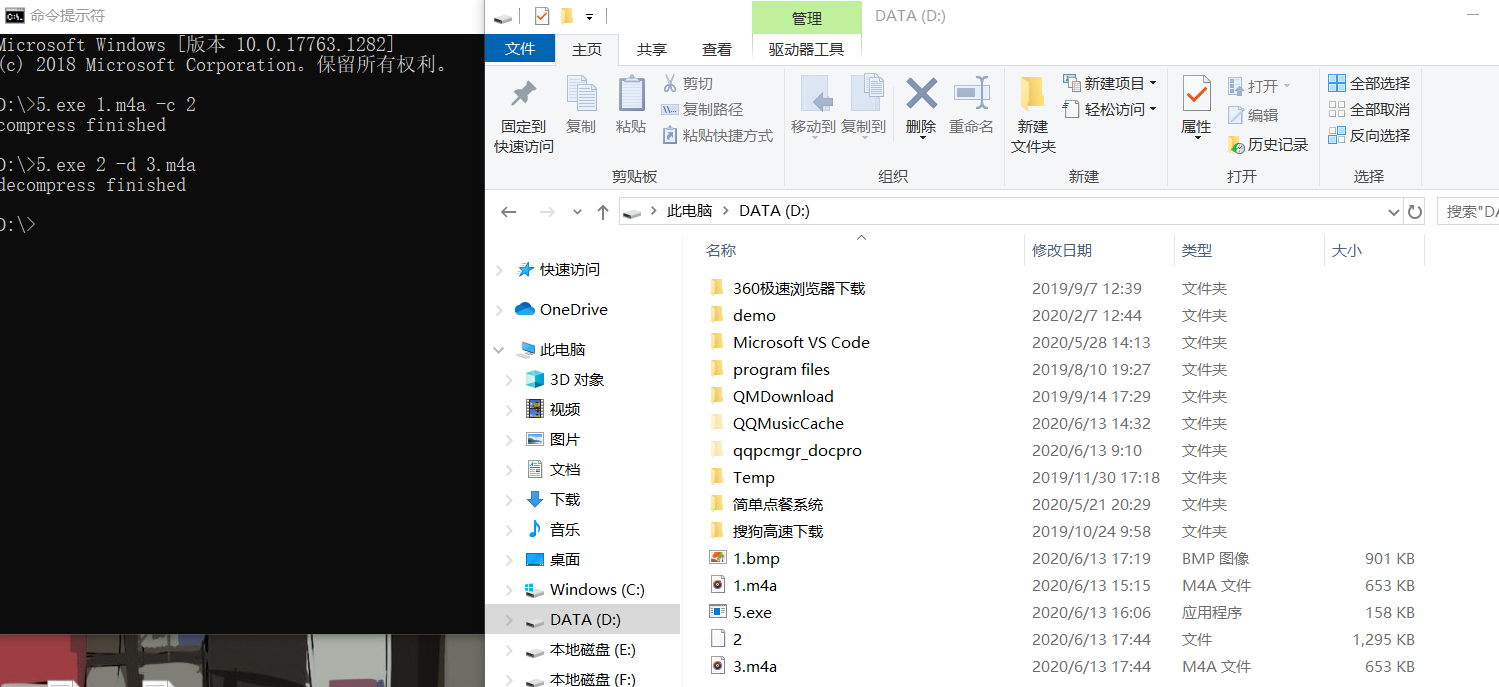Open the 轻松访问 dropdown
Viewport: 1499px width, 687px height.
(x=1109, y=109)
